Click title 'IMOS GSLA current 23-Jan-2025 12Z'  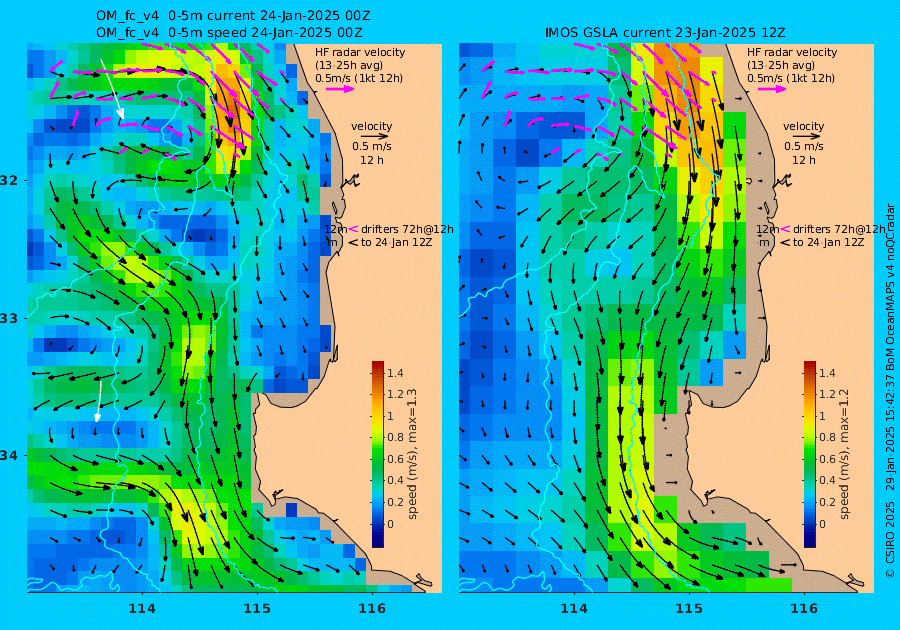point(665,33)
